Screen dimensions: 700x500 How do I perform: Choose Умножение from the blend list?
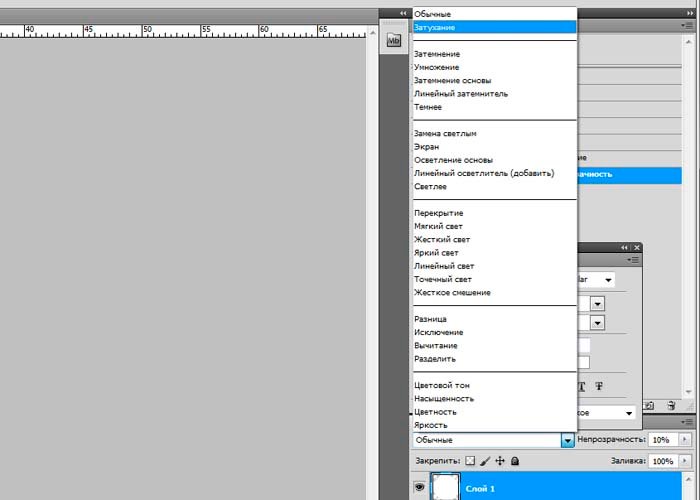click(x=436, y=67)
